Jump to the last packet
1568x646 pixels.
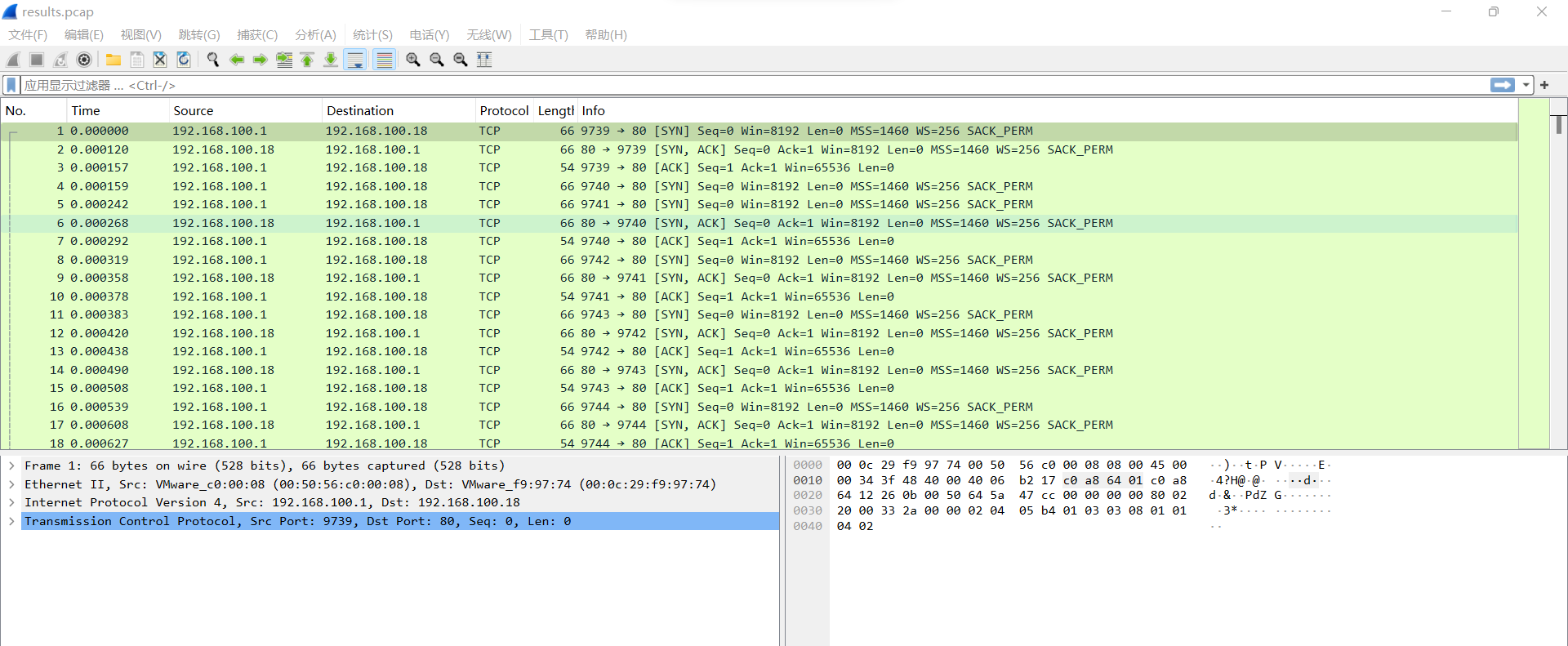pyautogui.click(x=331, y=60)
